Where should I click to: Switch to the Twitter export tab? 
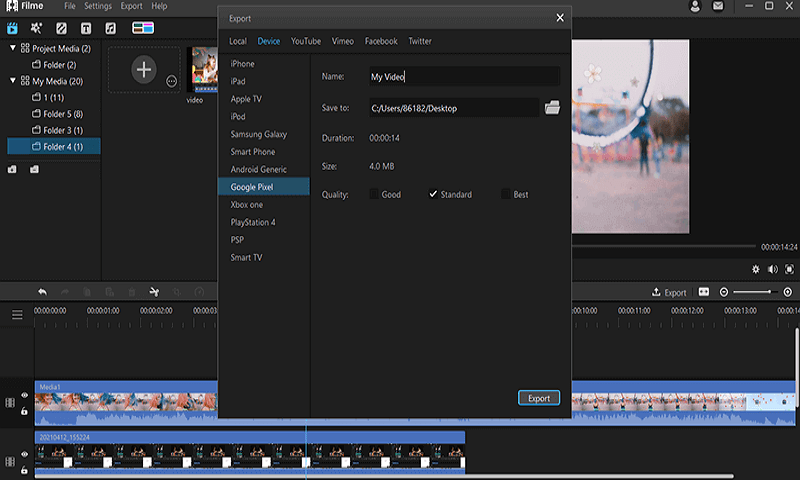click(420, 41)
